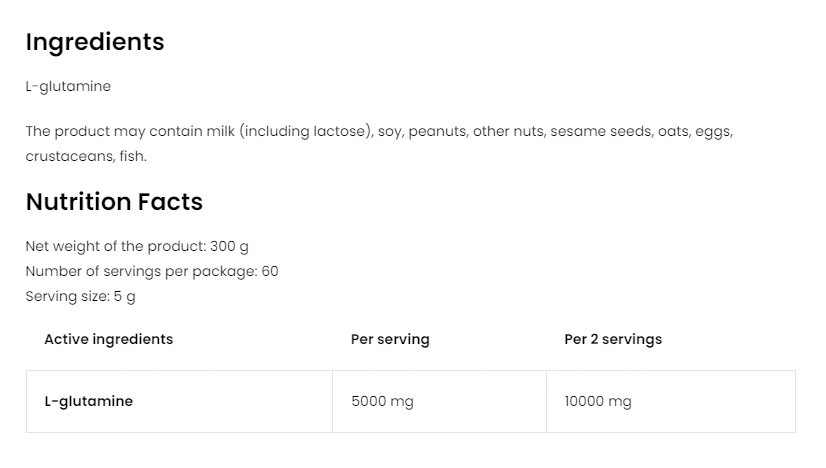Click the "Per serving" column header
826x468 pixels.
click(390, 339)
